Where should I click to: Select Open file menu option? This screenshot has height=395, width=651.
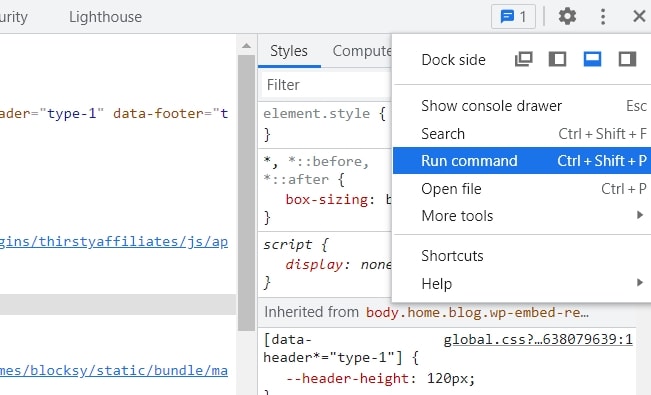pyautogui.click(x=522, y=189)
